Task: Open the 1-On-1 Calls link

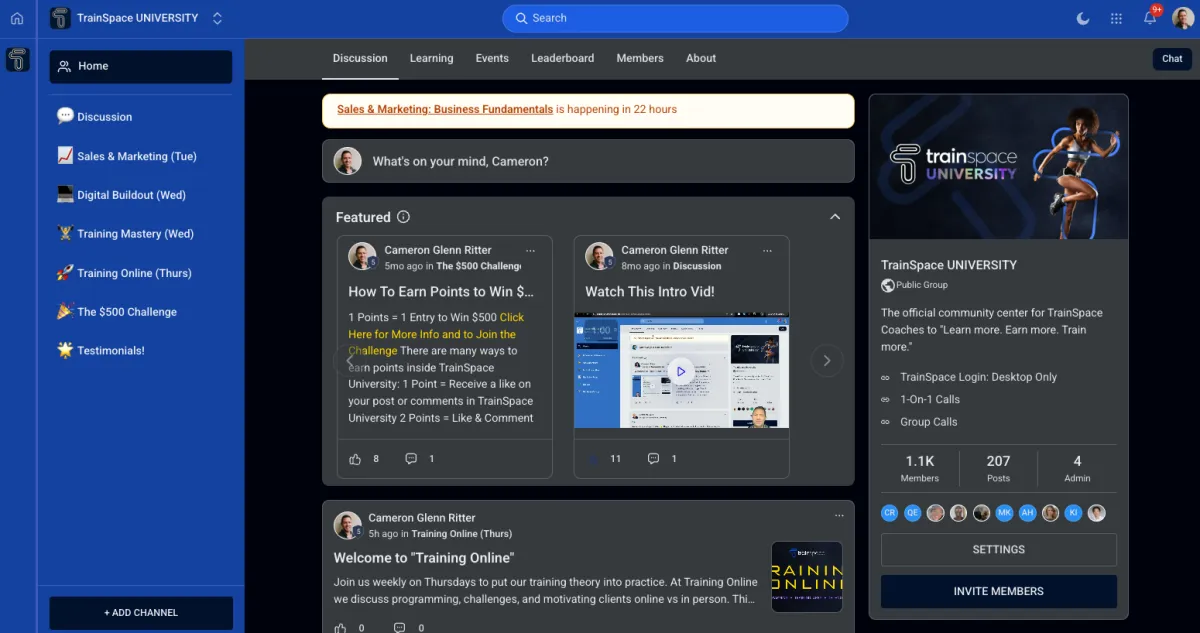Action: [x=930, y=399]
